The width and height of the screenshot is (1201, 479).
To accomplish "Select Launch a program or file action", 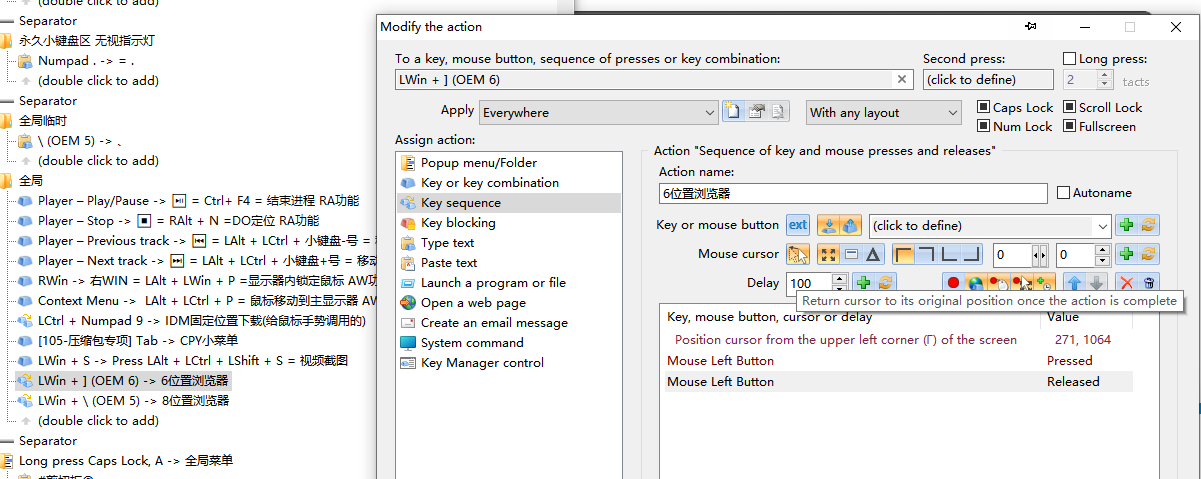I will click(493, 283).
